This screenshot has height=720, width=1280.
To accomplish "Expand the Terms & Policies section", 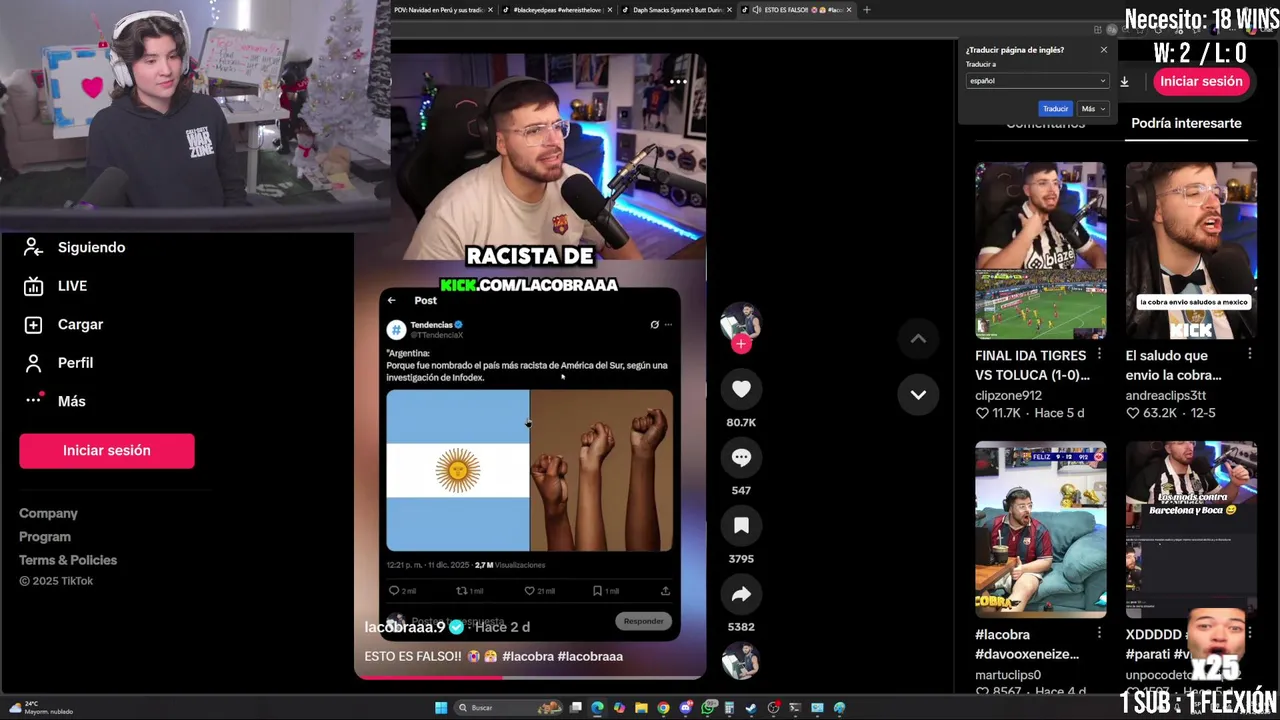I will (68, 560).
